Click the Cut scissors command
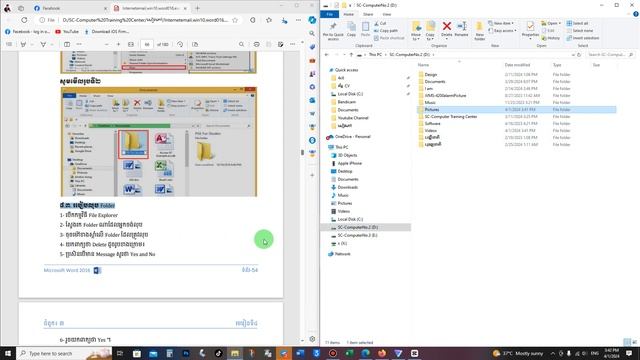Screen dimensions: 640x360 click(x=380, y=23)
